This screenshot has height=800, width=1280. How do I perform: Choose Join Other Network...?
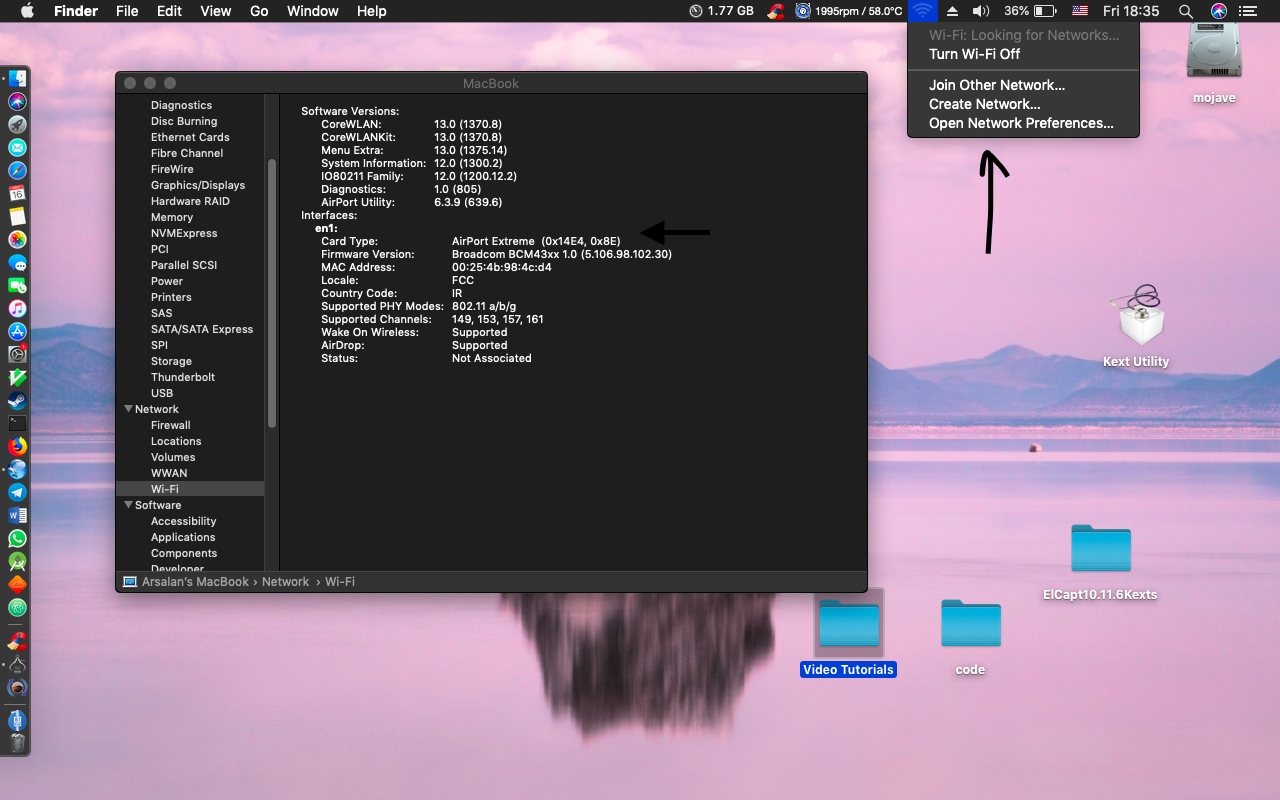(1023, 85)
